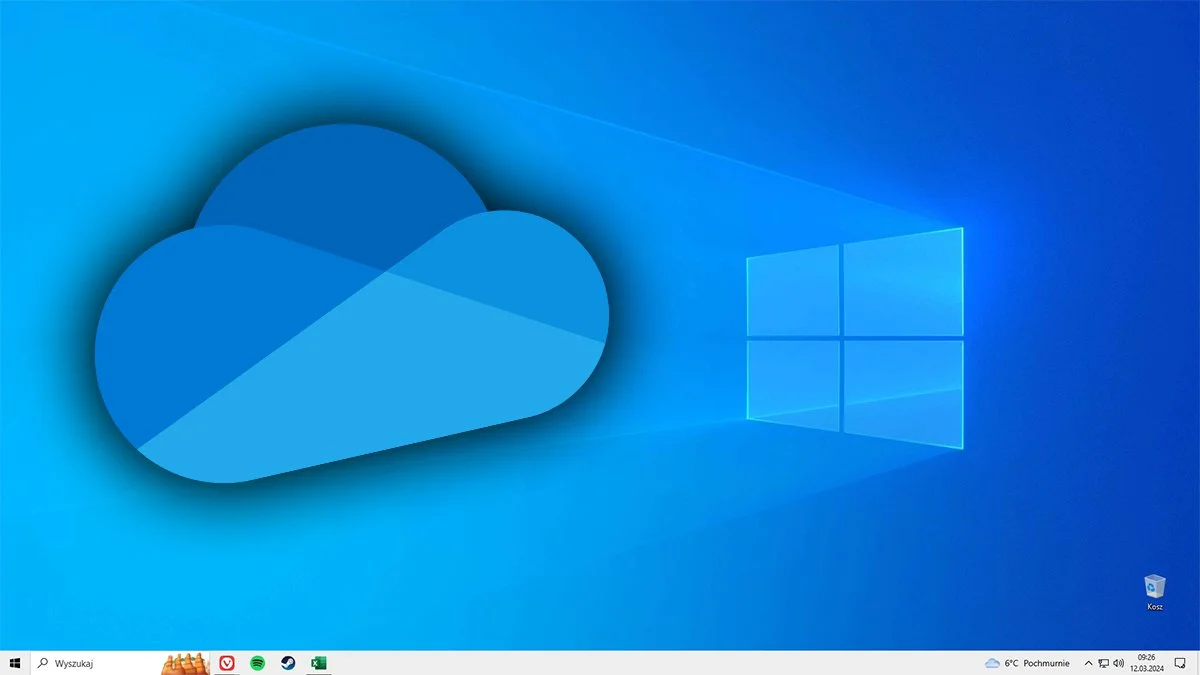The width and height of the screenshot is (1200, 675).
Task: Open the Start menu from taskbar
Action: [15, 663]
